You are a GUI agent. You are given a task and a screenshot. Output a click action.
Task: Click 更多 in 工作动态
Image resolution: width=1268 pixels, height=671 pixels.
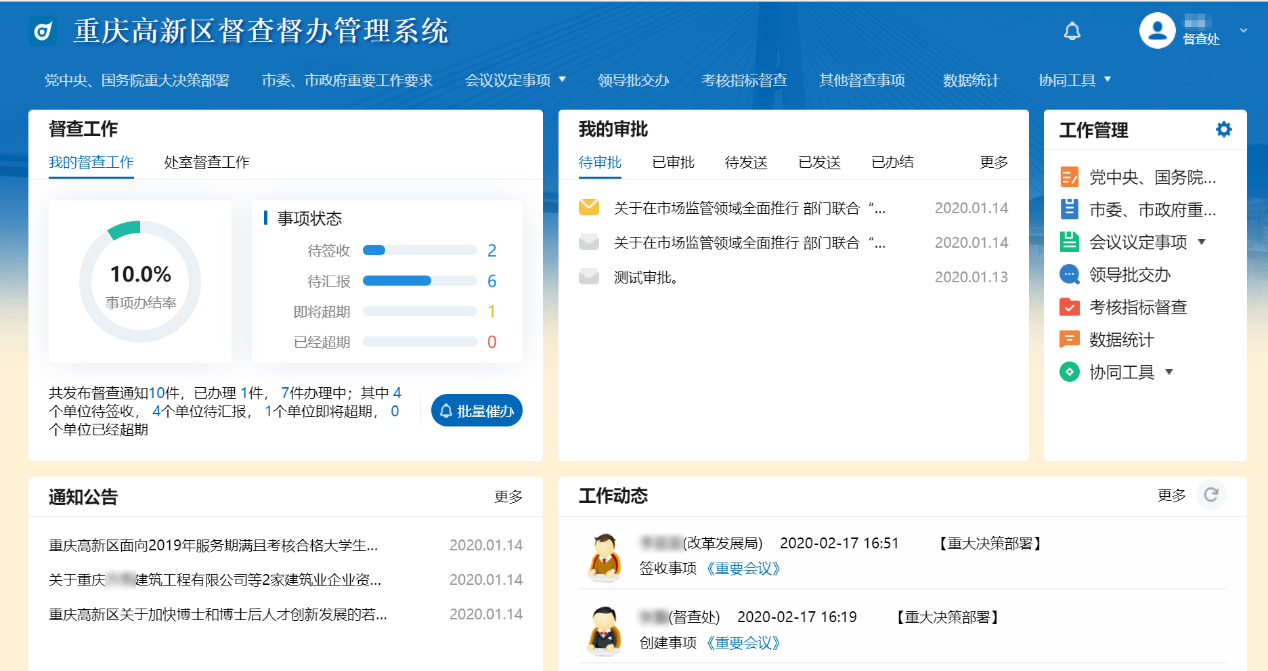tap(1172, 495)
